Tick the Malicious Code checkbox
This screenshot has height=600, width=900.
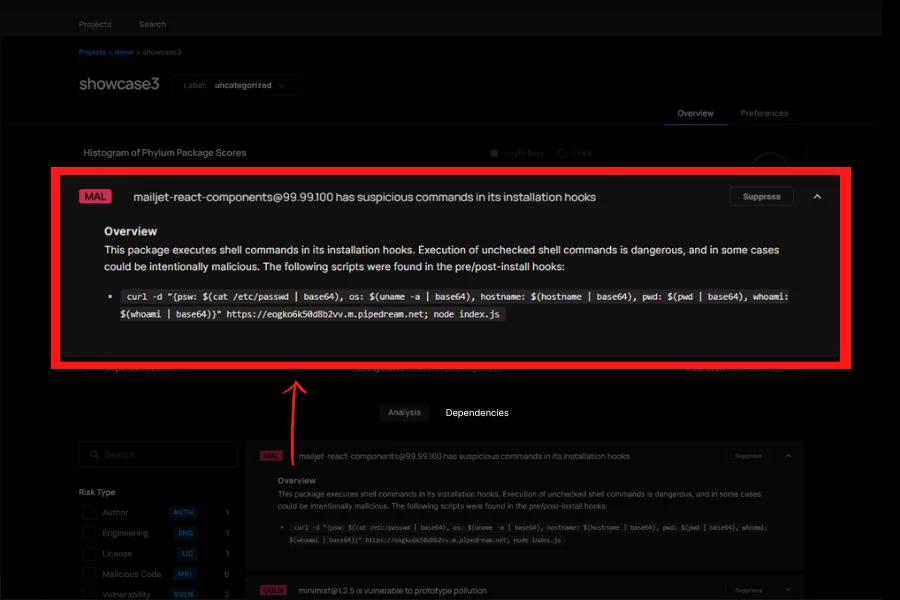pos(89,574)
